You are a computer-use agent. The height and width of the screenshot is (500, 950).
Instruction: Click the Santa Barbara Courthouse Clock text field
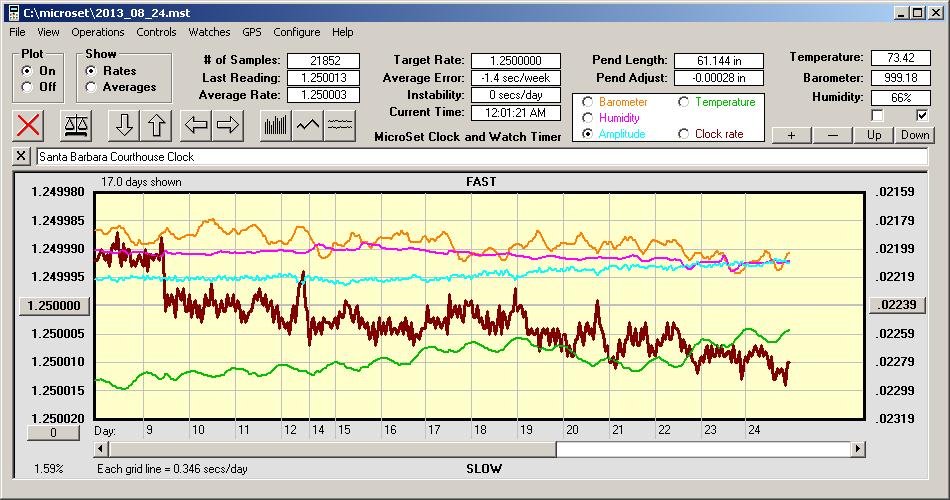click(480, 157)
